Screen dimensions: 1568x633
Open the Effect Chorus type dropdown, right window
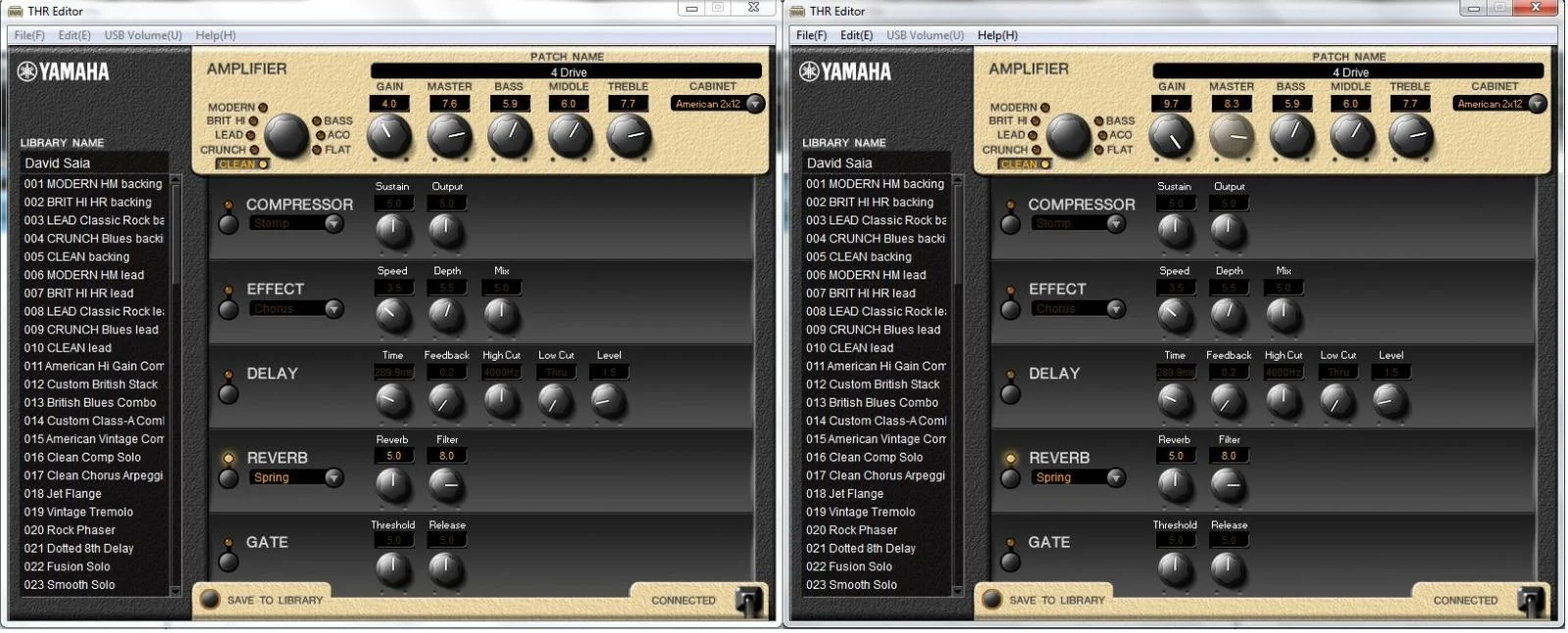coord(1116,309)
